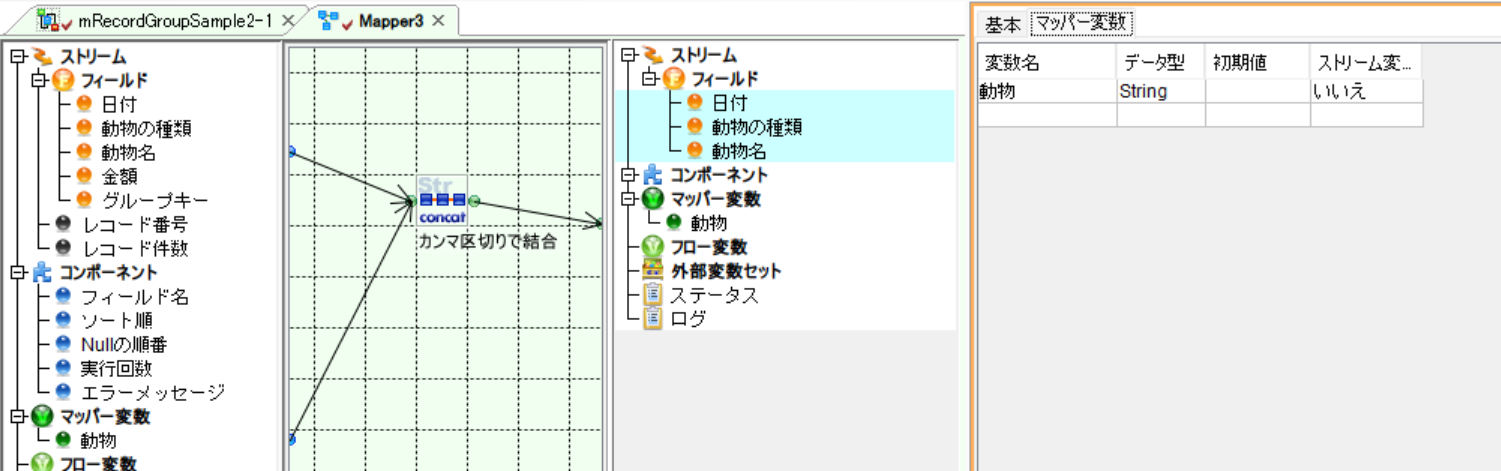Screen dimensions: 1501x471
Task: Click the ステータス document icon
Action: tap(652, 295)
